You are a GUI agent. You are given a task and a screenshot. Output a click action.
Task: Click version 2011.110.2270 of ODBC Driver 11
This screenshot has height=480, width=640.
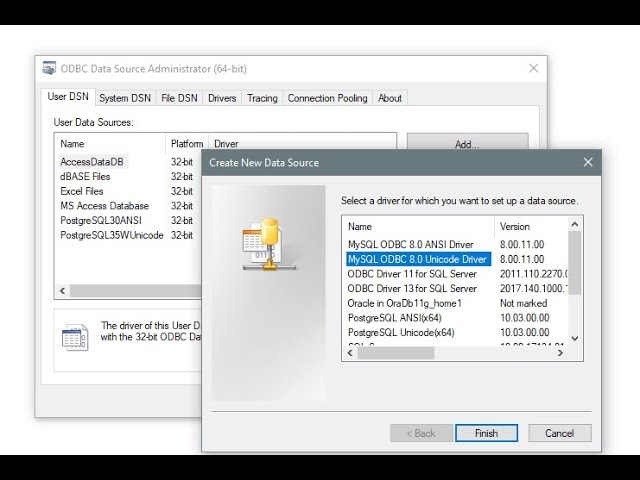533,274
